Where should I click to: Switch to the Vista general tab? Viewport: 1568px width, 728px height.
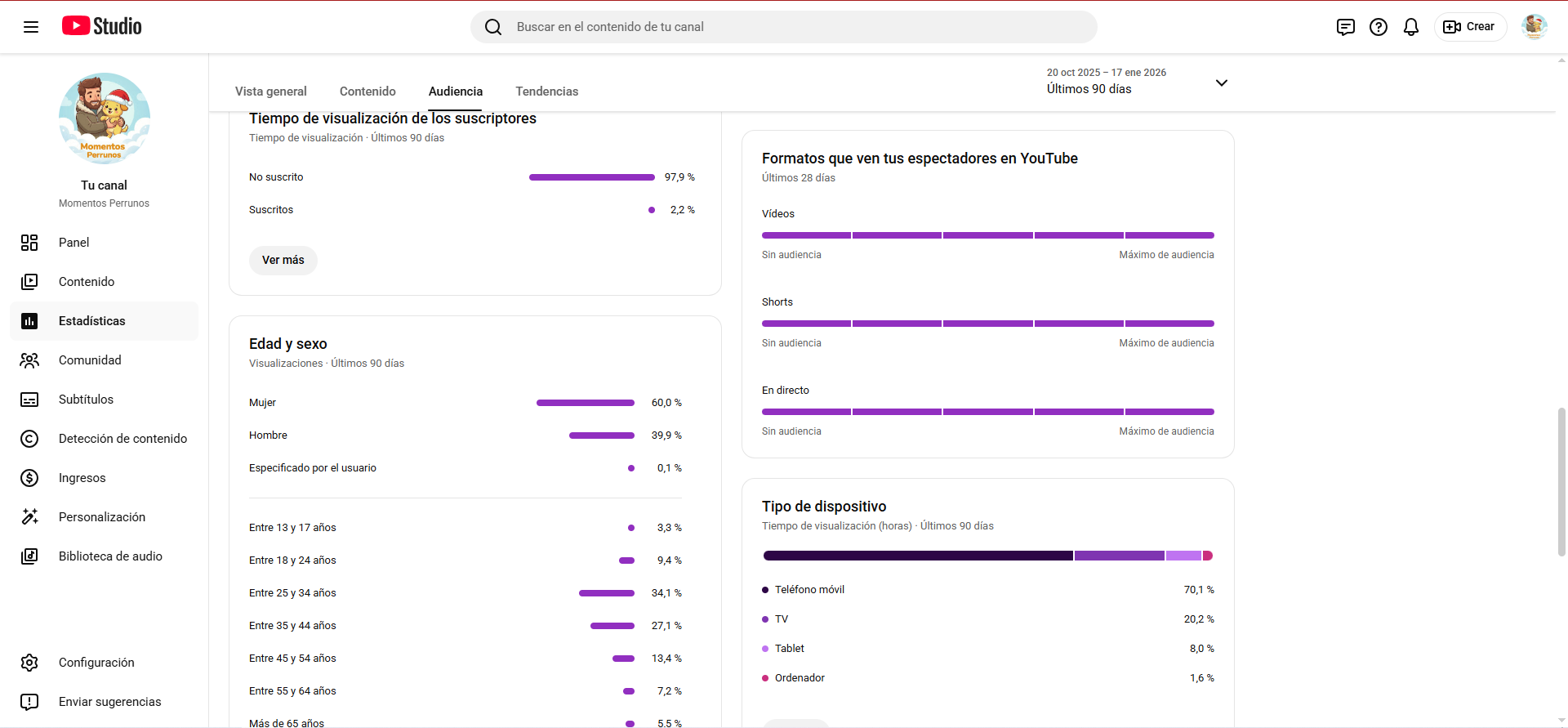pos(270,92)
